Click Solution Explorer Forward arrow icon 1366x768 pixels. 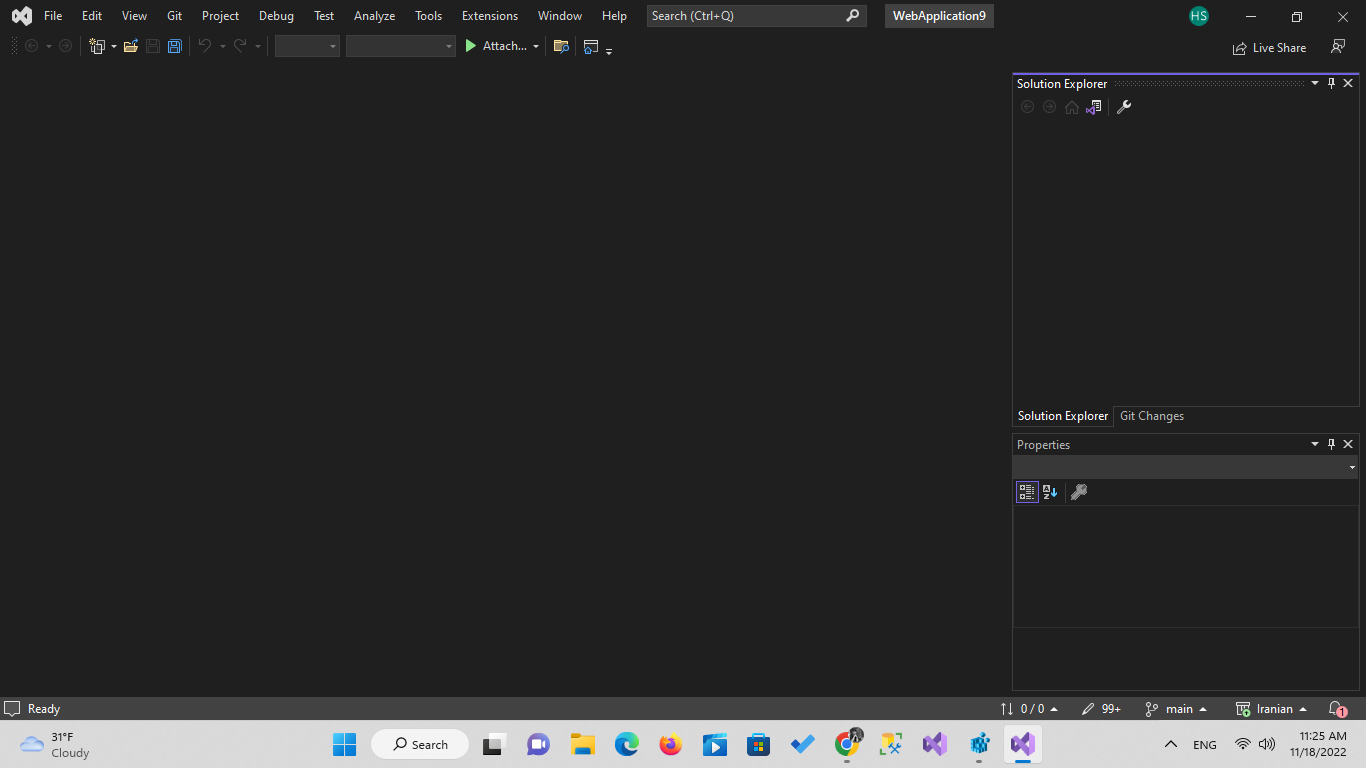1049,107
